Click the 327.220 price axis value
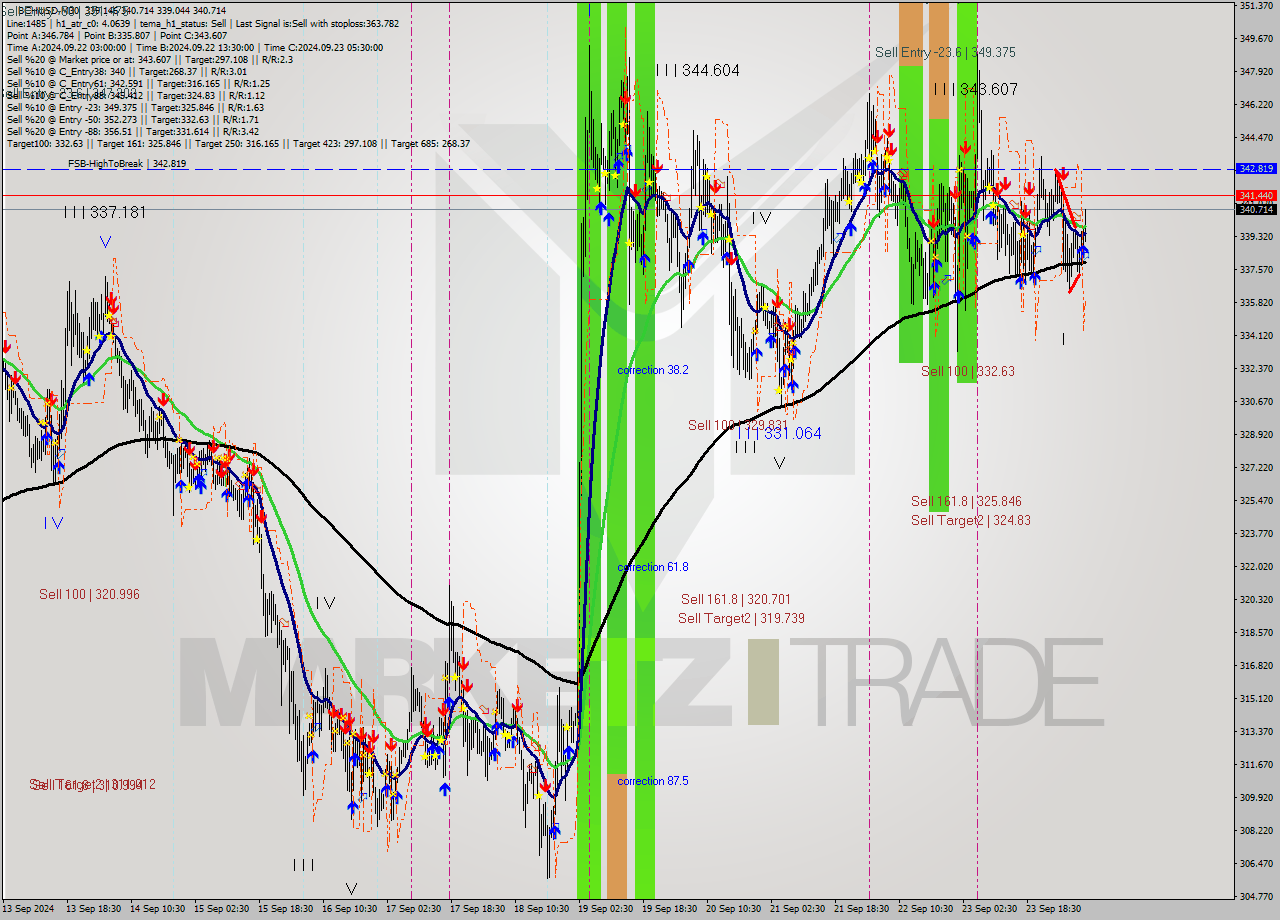 [x=1256, y=468]
